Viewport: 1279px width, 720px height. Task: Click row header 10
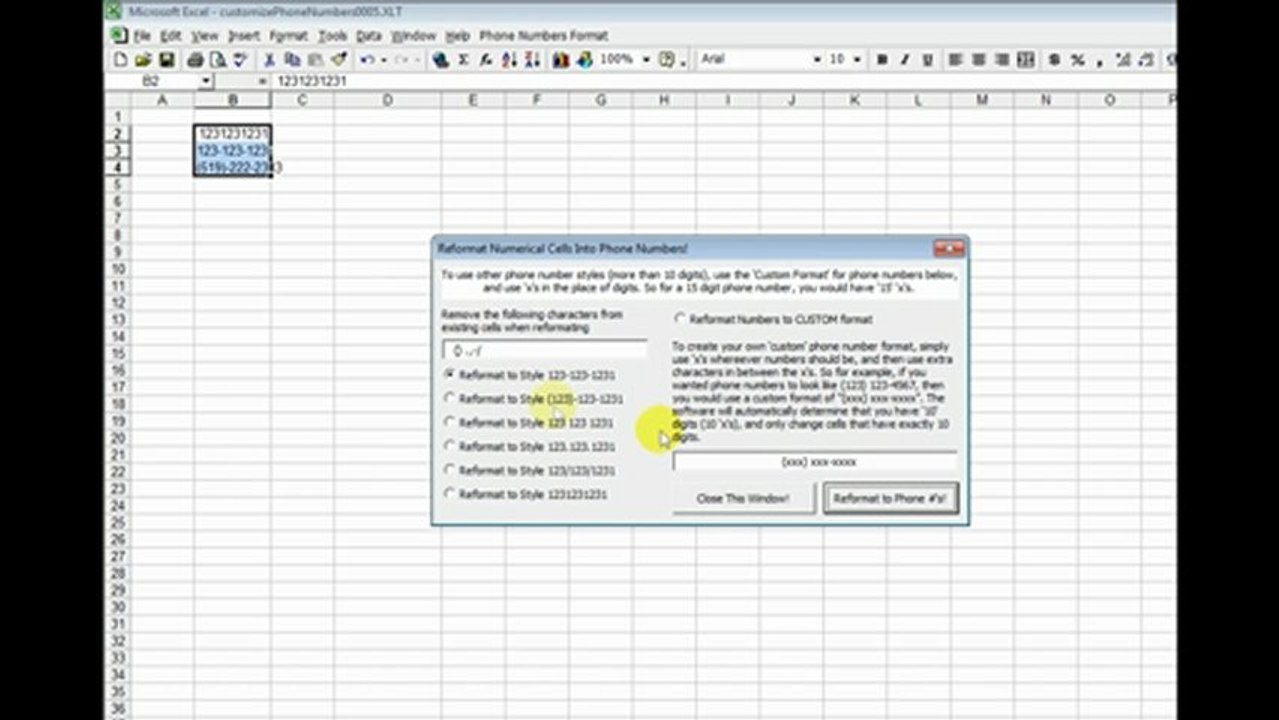point(118,268)
